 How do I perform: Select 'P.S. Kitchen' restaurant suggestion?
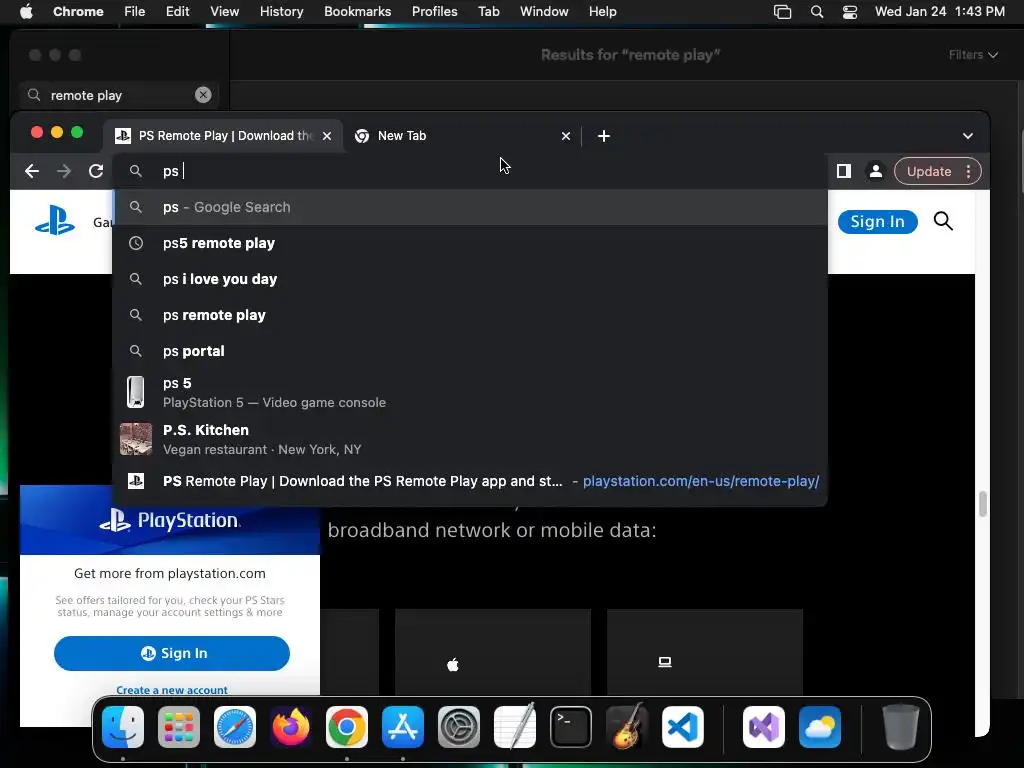[470, 440]
